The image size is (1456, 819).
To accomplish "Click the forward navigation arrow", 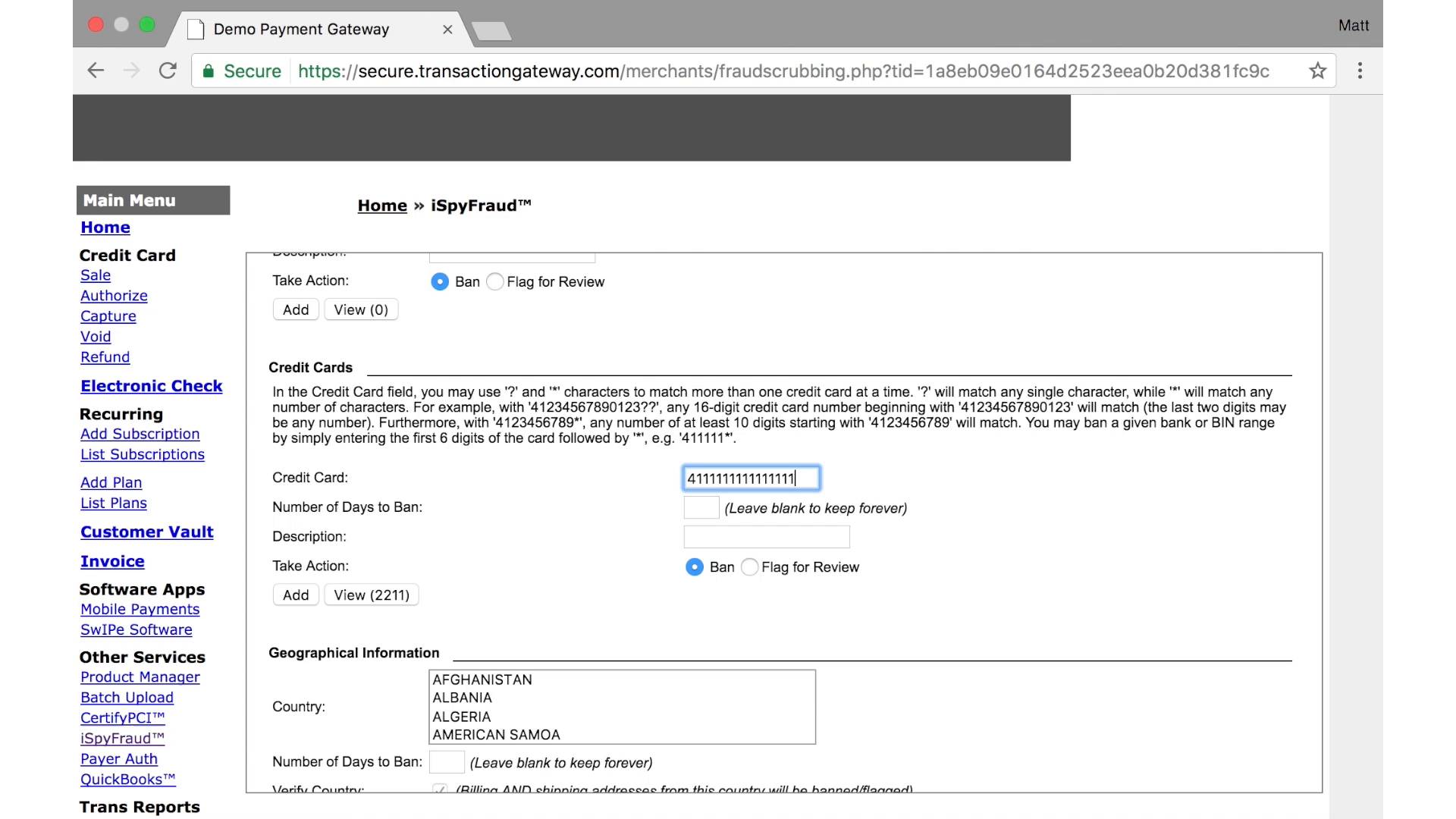I will tap(132, 71).
